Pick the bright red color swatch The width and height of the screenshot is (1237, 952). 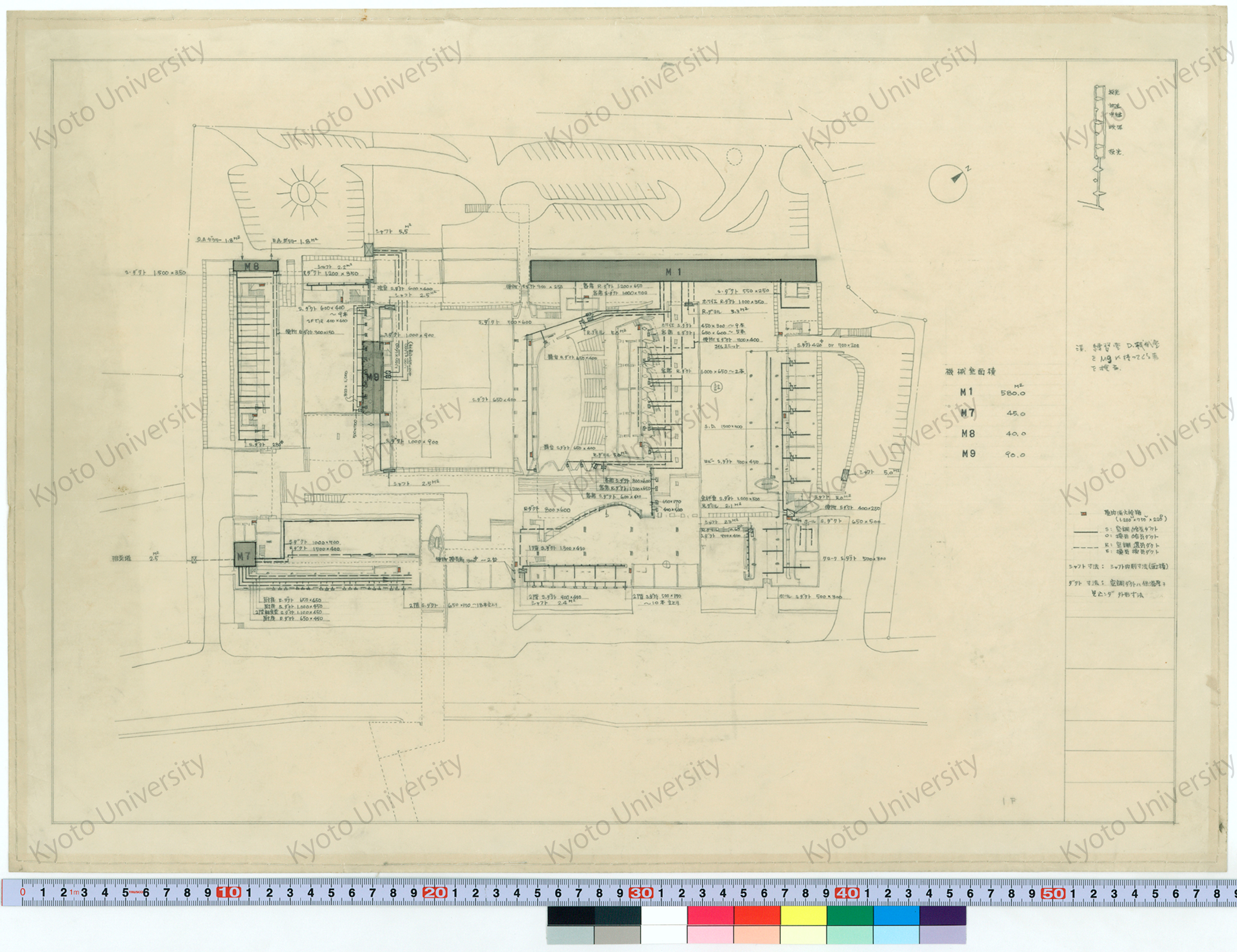point(757,915)
